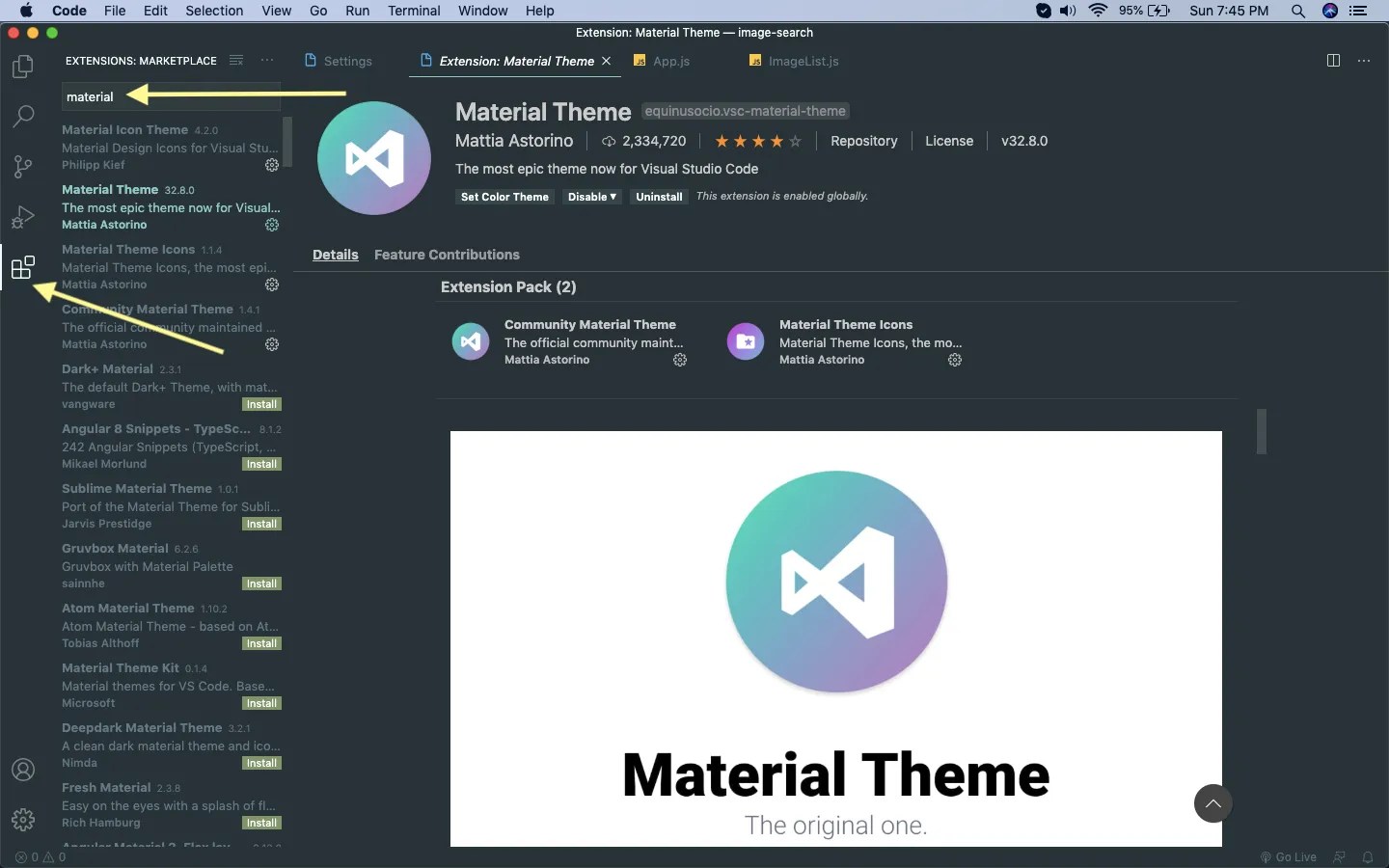Screen dimensions: 1389x868
Task: Click the Split Editor icon top right
Action: point(1334,60)
